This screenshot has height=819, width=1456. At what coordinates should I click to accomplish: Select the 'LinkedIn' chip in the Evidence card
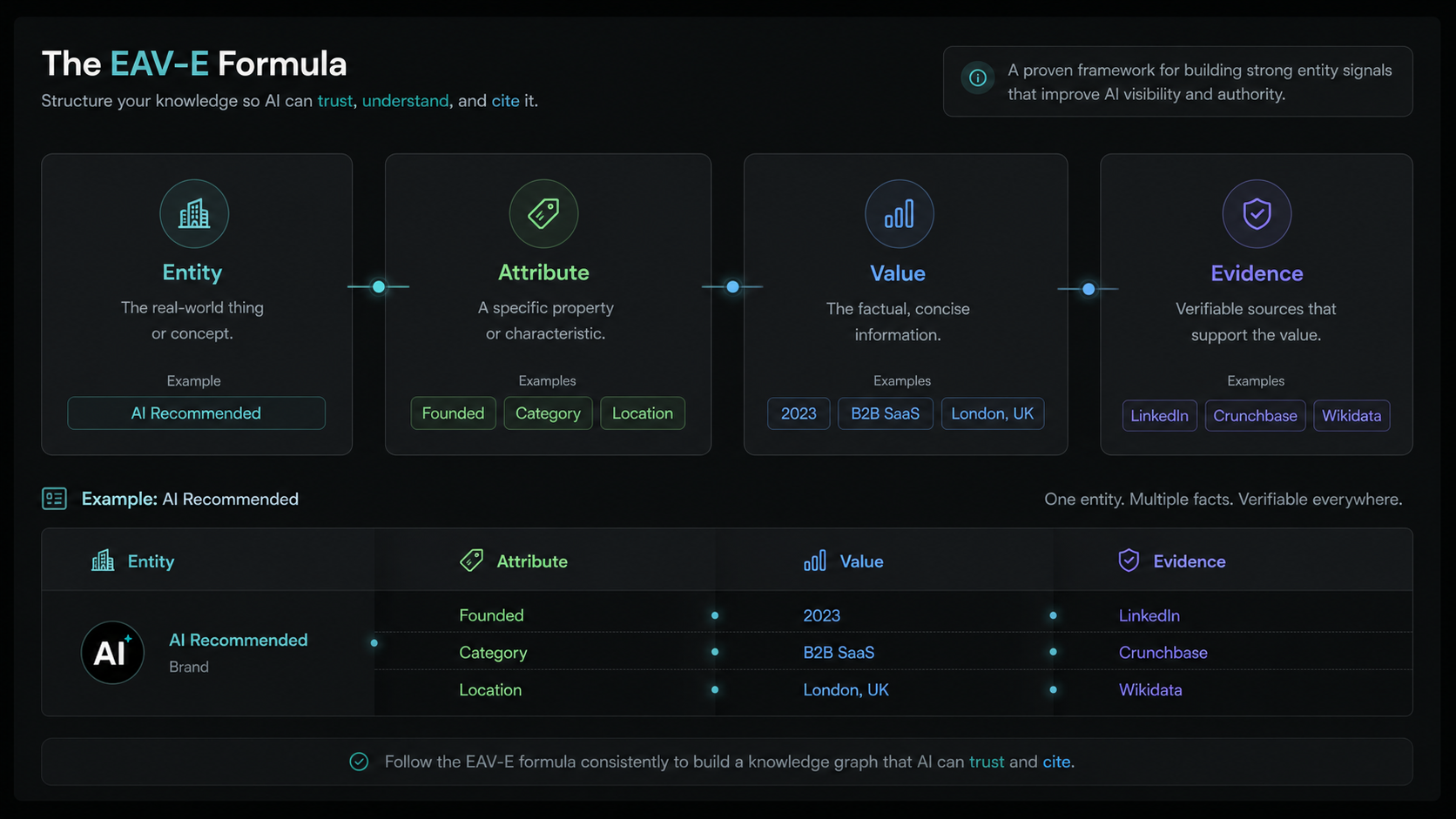1159,415
